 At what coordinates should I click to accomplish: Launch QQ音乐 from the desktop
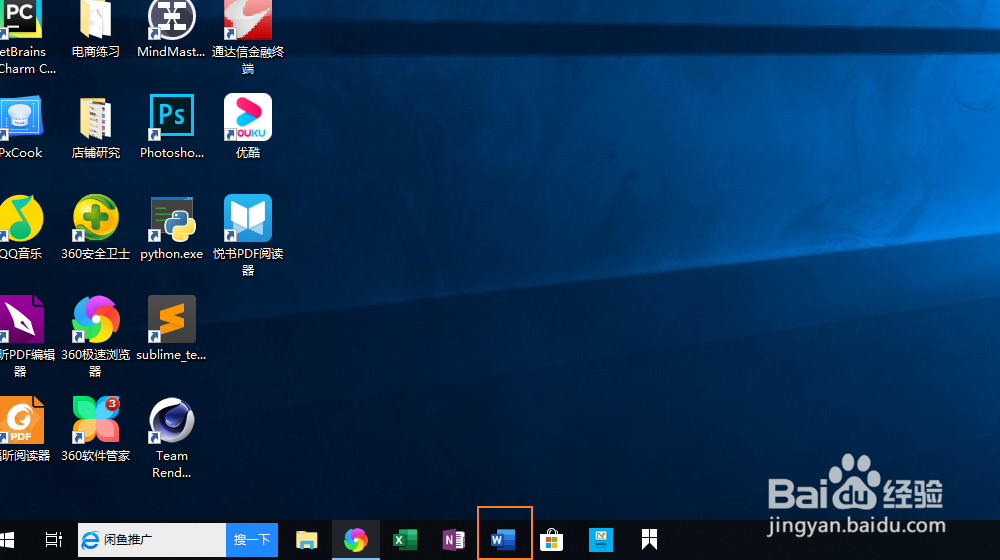pyautogui.click(x=21, y=218)
